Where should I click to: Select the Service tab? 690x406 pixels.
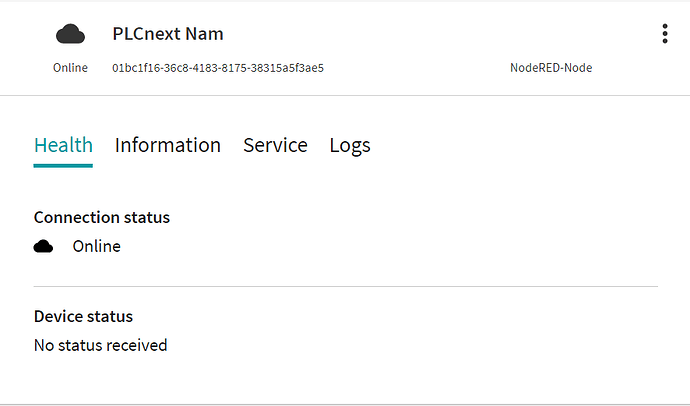coord(275,145)
